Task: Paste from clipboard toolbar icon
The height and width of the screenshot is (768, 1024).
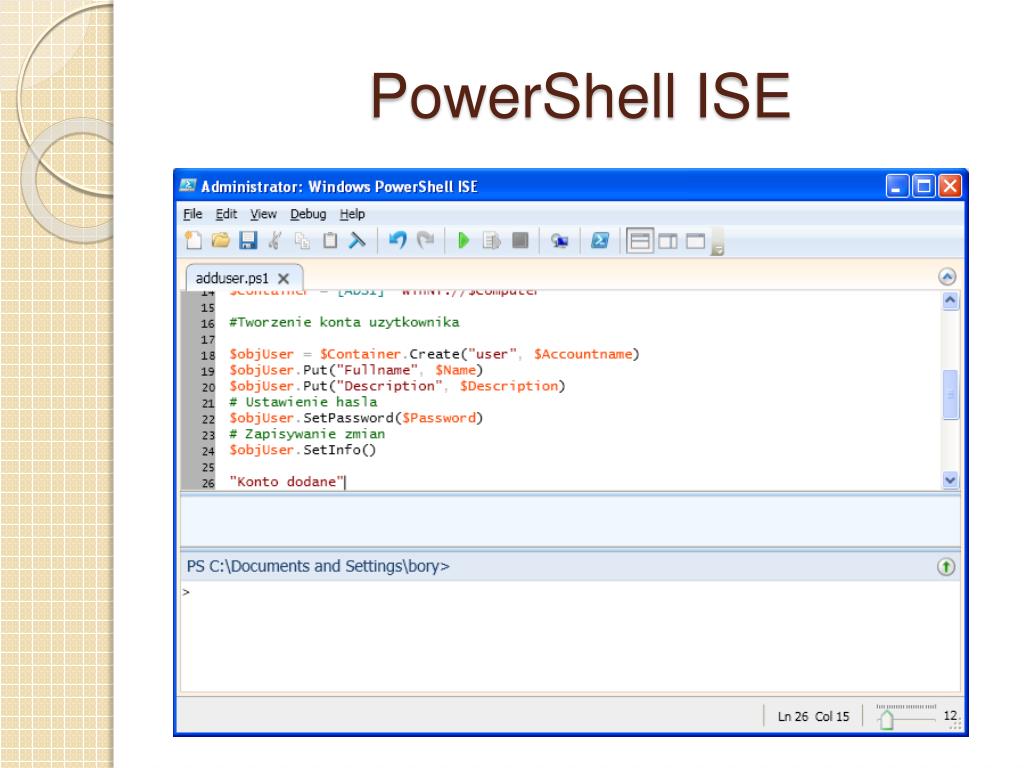Action: [330, 241]
